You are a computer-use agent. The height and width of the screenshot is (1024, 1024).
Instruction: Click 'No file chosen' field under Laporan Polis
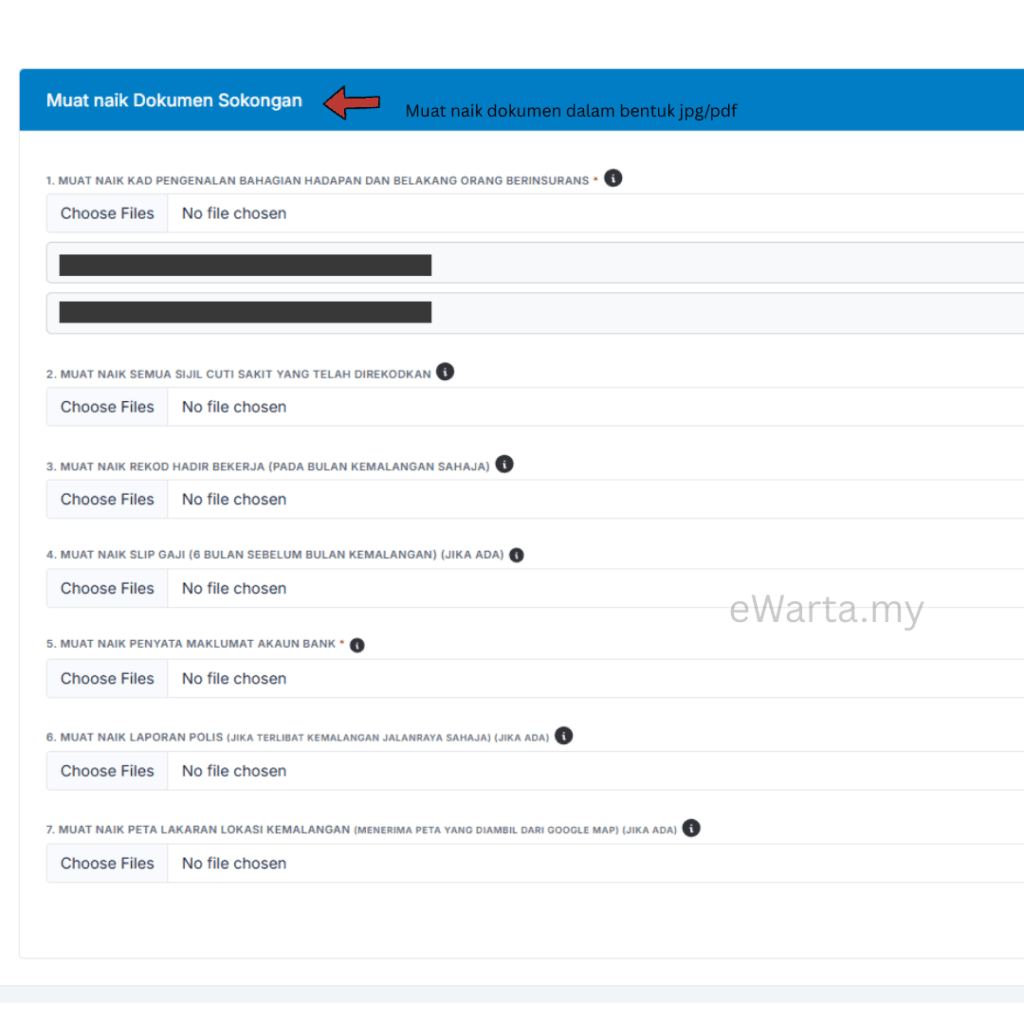point(596,771)
